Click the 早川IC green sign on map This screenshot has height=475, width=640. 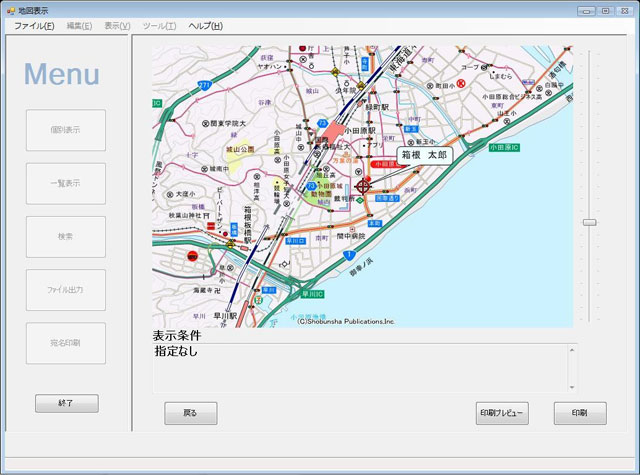(x=313, y=294)
